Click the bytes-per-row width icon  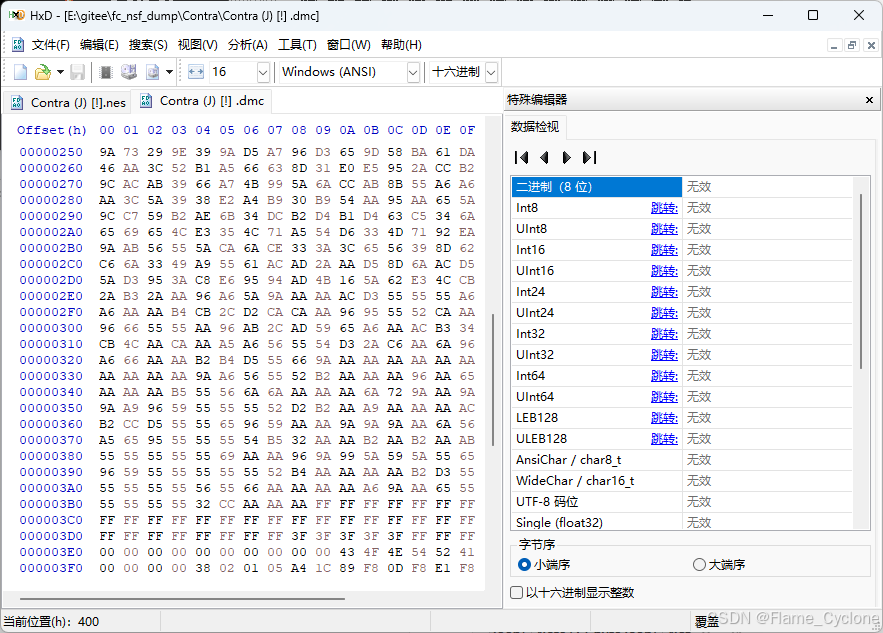195,72
